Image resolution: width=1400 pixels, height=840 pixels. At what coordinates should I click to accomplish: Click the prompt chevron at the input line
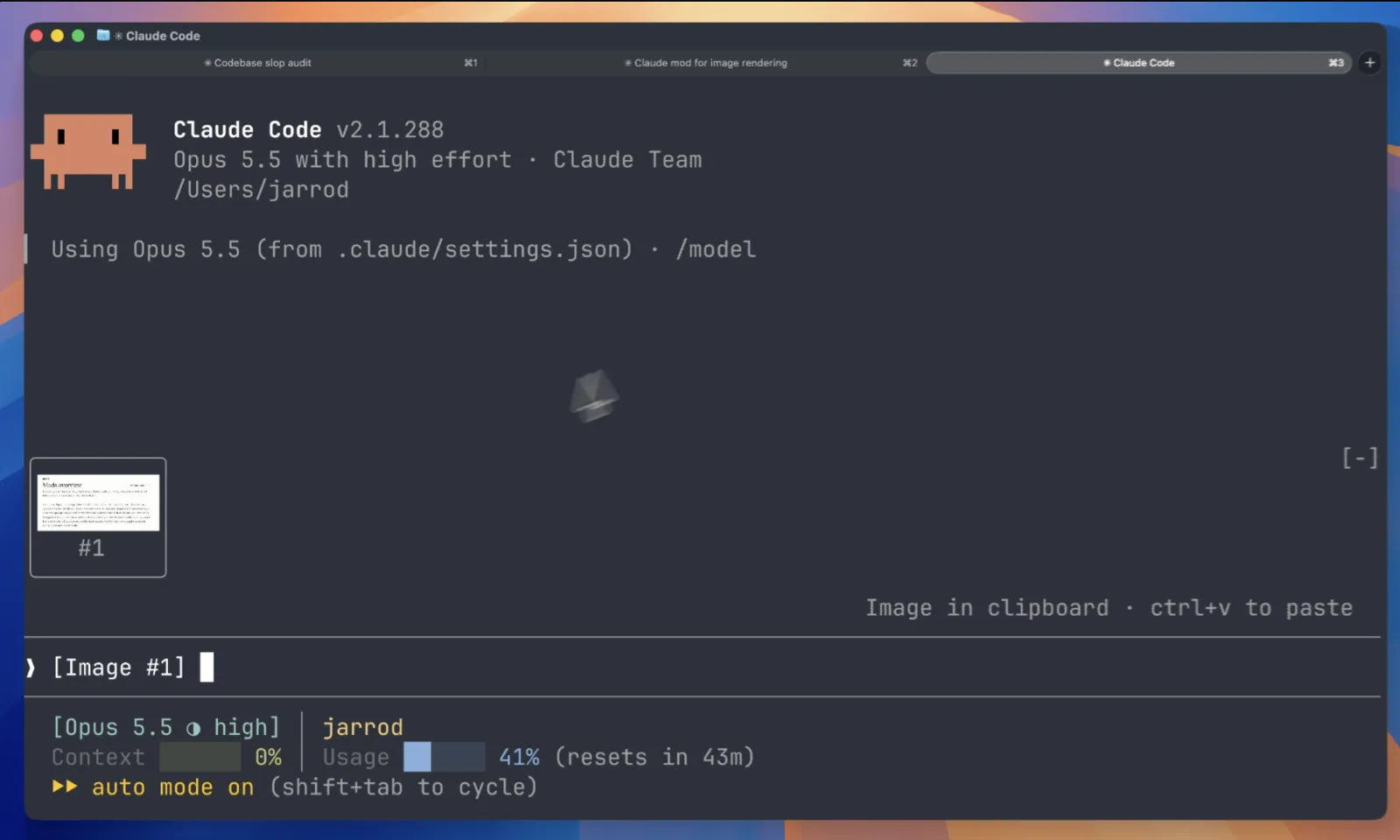point(31,668)
